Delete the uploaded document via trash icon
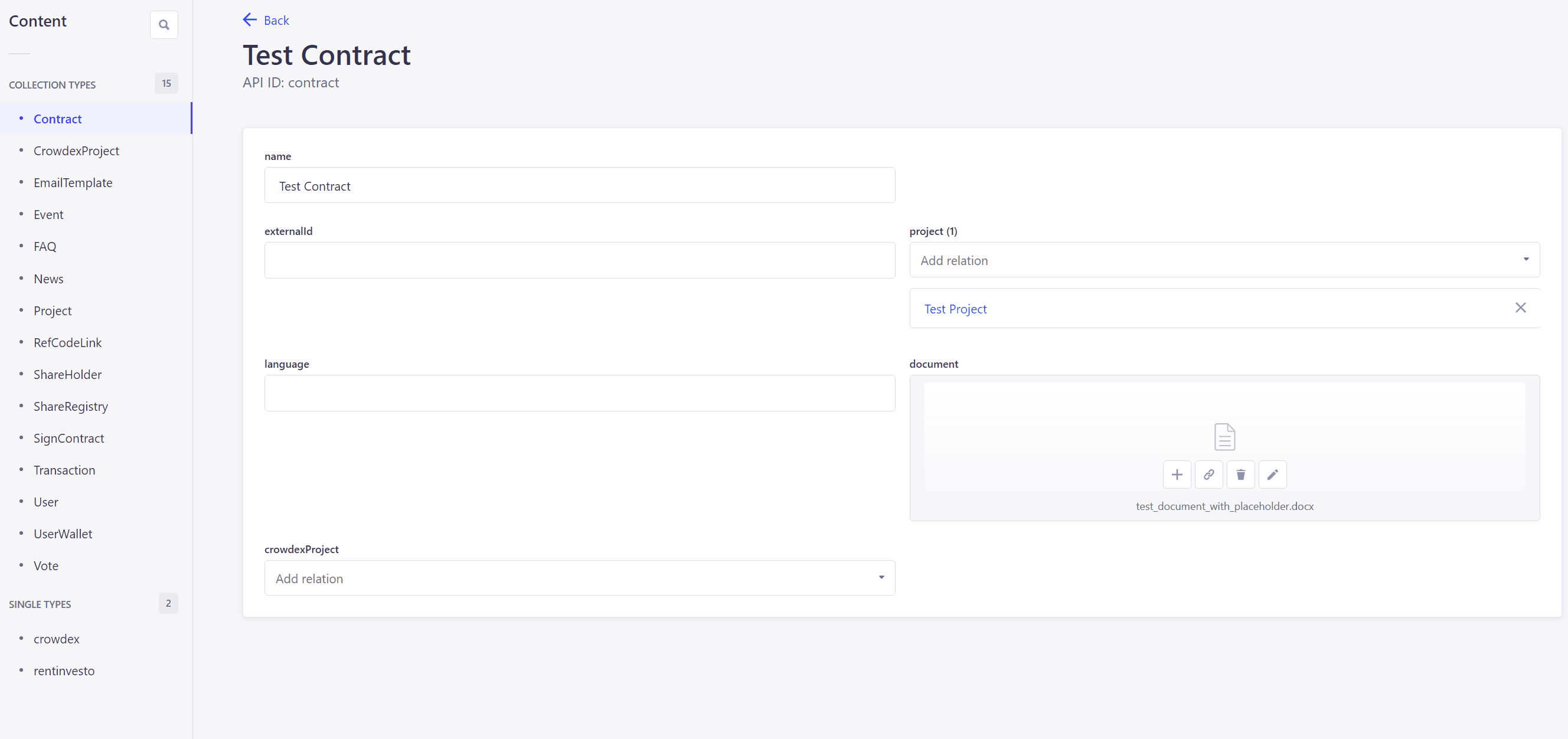The width and height of the screenshot is (1568, 739). click(1240, 474)
